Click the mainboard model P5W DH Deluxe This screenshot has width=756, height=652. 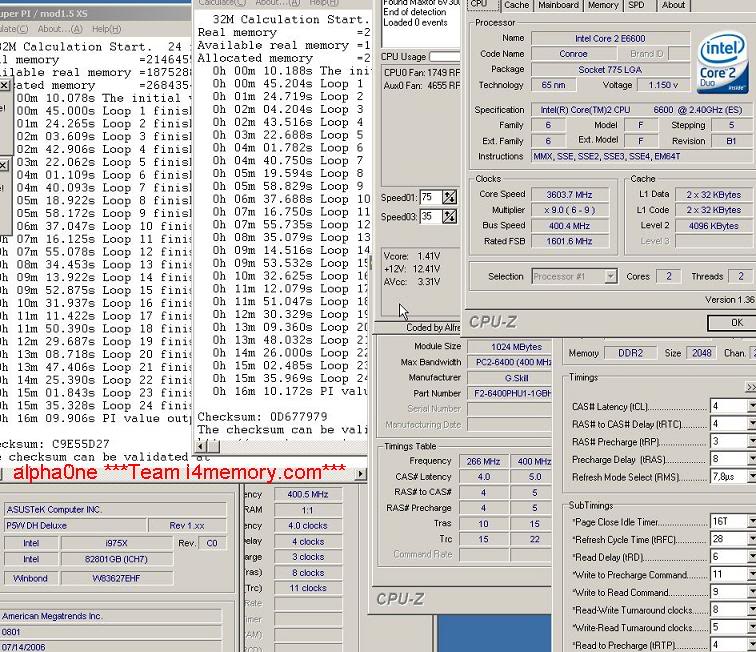75,526
